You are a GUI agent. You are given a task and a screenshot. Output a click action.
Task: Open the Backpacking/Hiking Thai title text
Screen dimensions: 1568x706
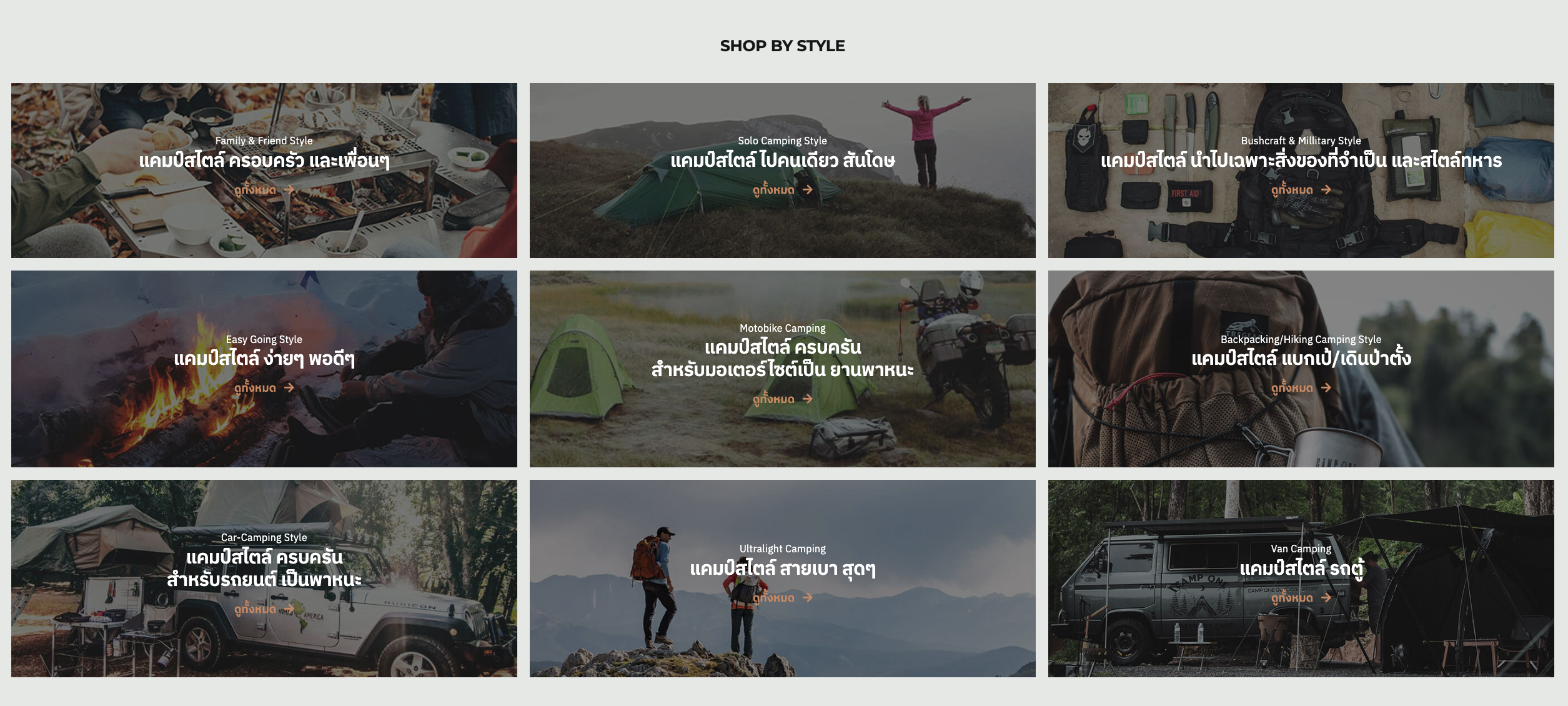coord(1301,358)
